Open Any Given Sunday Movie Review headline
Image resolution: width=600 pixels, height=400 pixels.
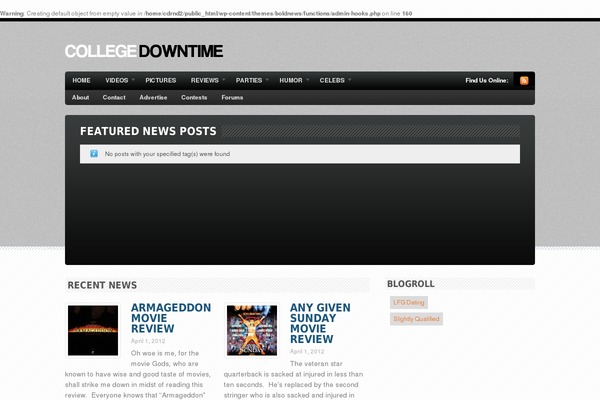pos(320,323)
